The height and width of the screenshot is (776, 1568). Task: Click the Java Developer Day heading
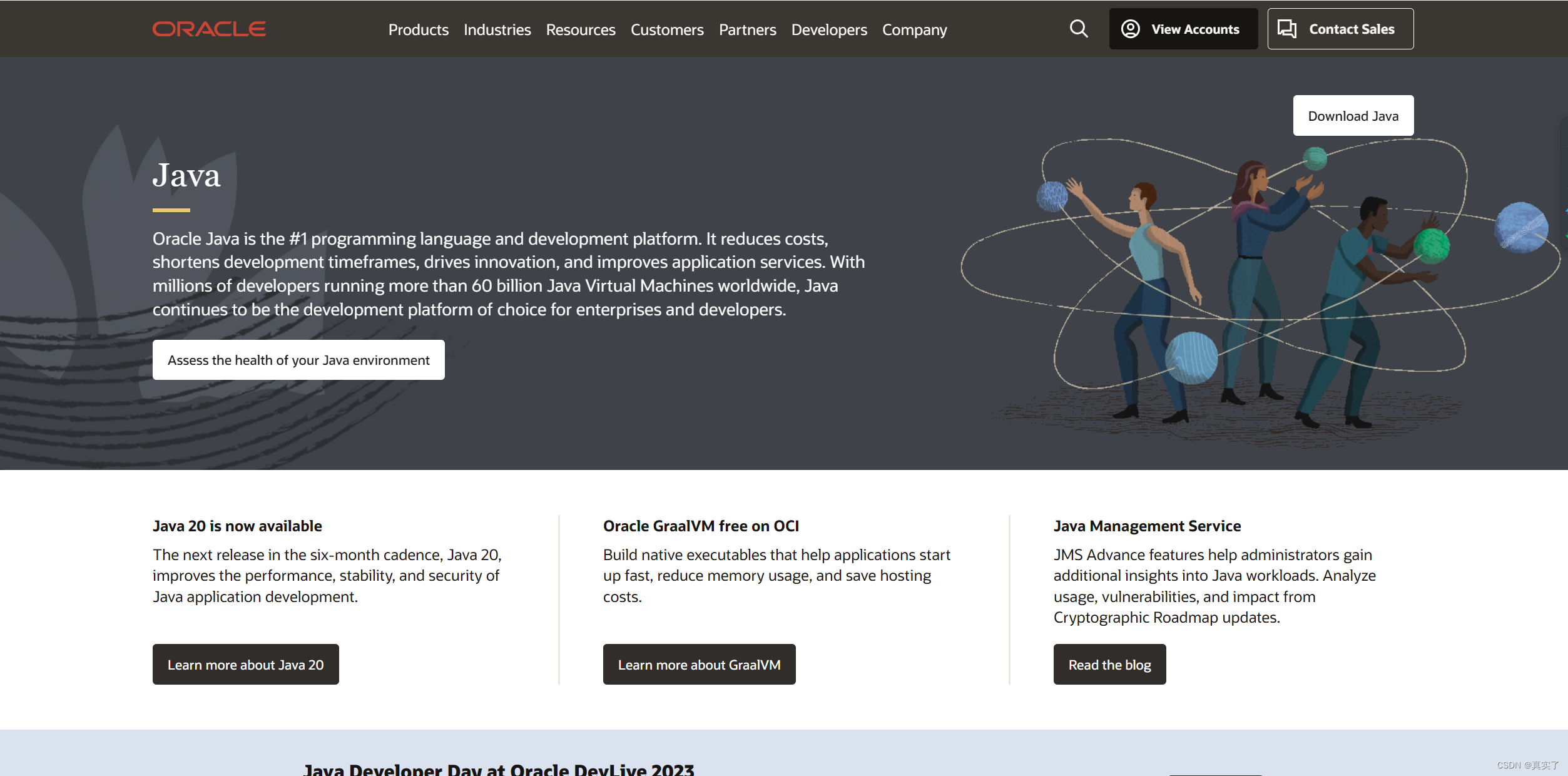[499, 769]
